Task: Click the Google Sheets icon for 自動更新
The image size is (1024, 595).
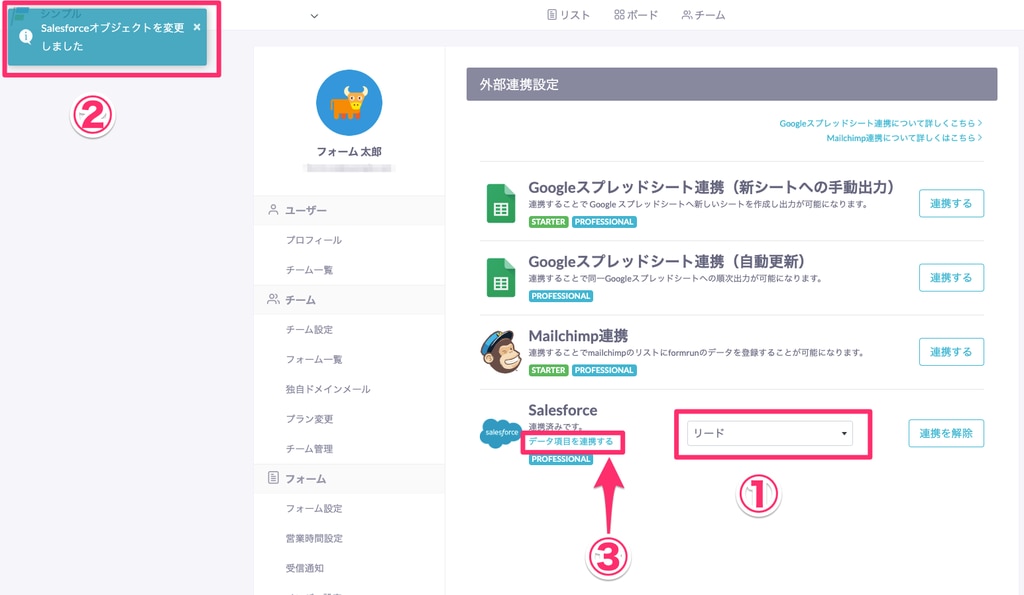Action: click(501, 278)
